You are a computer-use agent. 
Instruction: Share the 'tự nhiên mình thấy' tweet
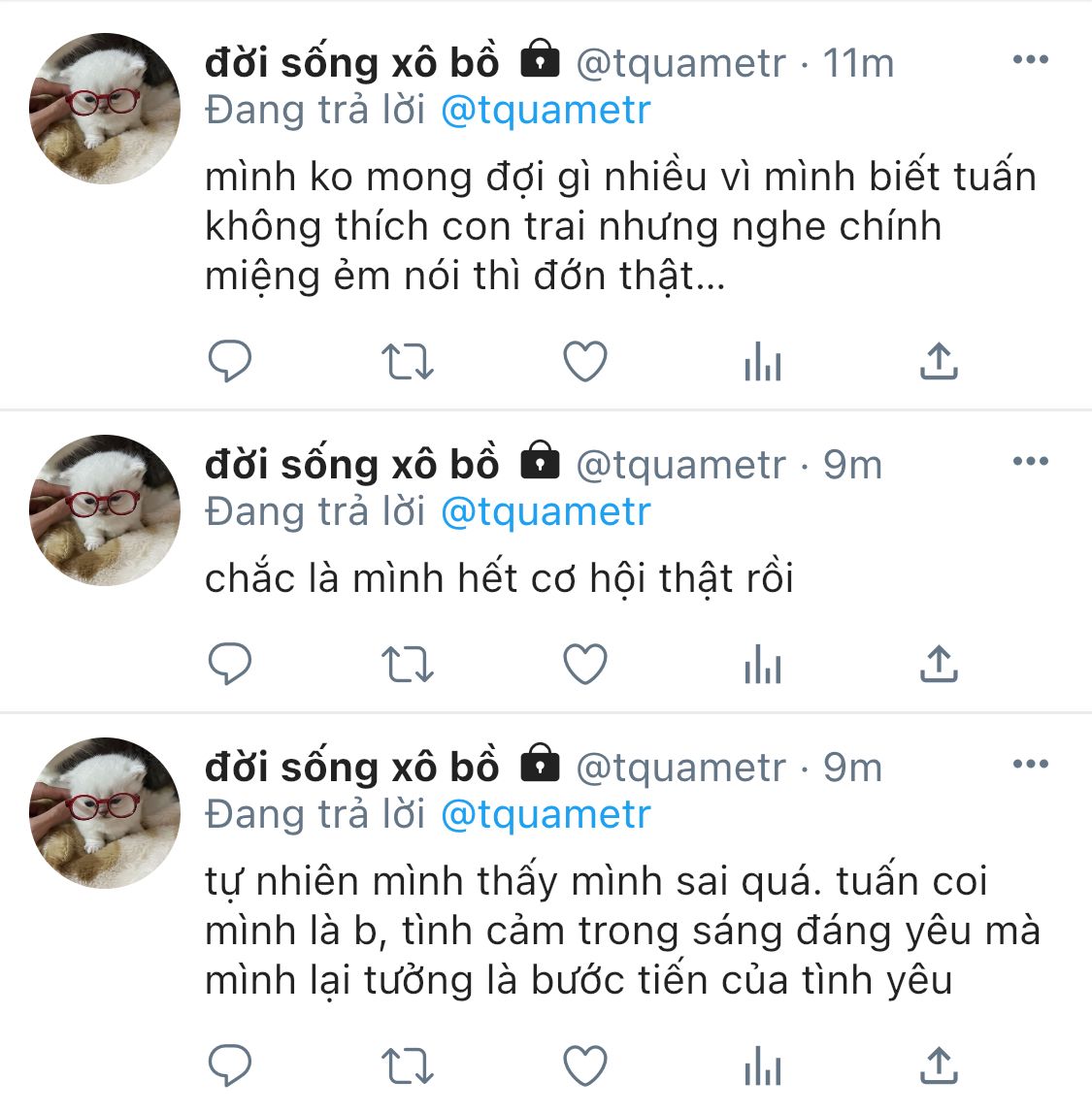tap(940, 1065)
